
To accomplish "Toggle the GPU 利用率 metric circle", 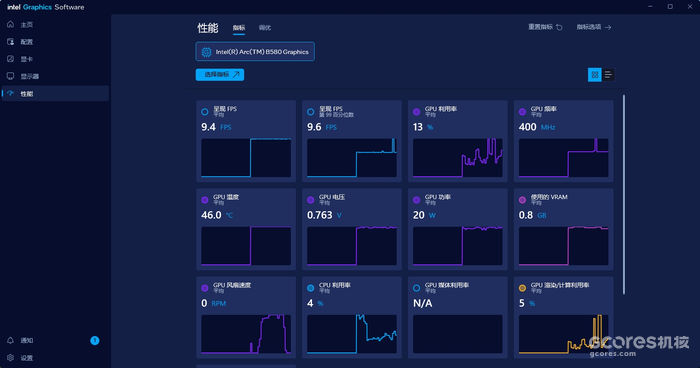I will [x=417, y=112].
